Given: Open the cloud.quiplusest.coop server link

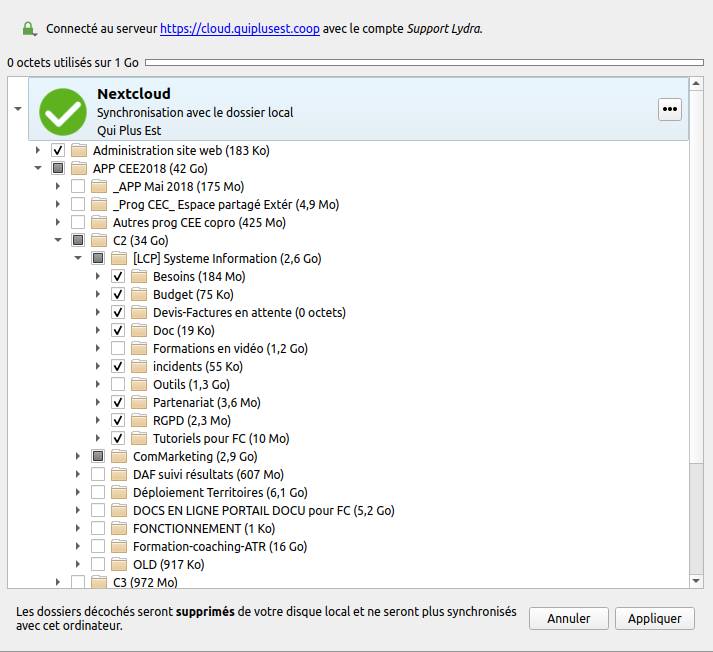Looking at the screenshot, I should pos(240,29).
